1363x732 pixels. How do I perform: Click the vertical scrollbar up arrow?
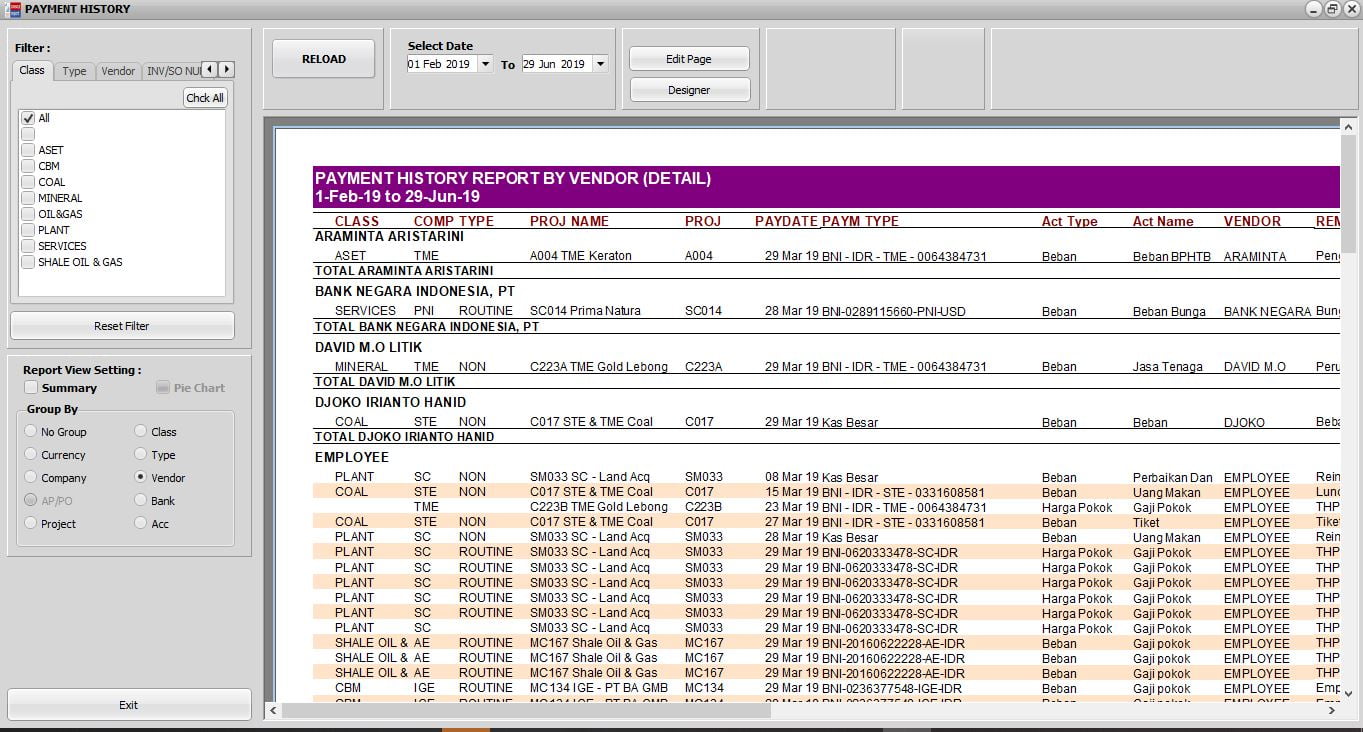pyautogui.click(x=1348, y=126)
